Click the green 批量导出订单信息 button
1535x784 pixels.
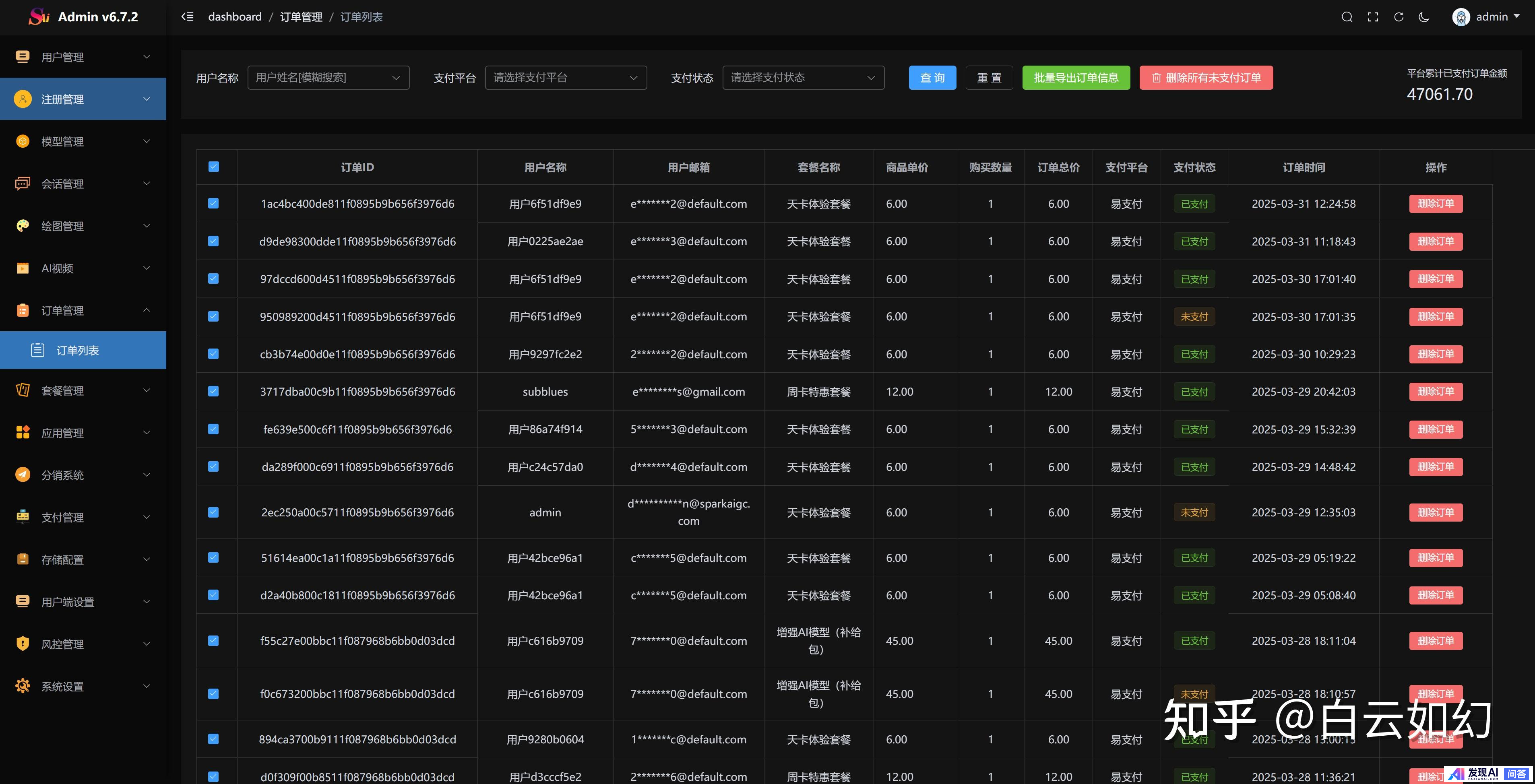coord(1076,77)
